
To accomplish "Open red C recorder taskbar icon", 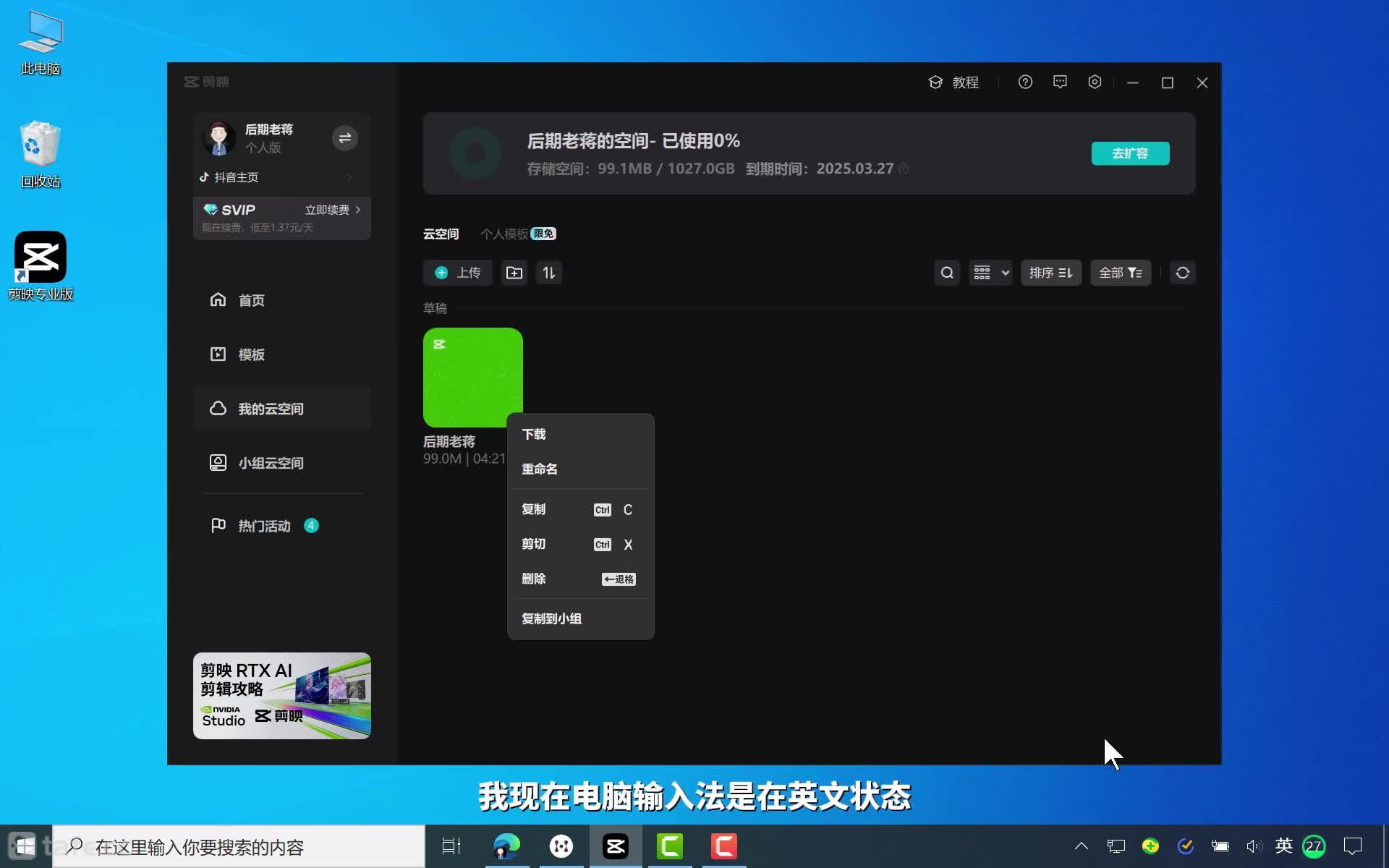I will (724, 846).
